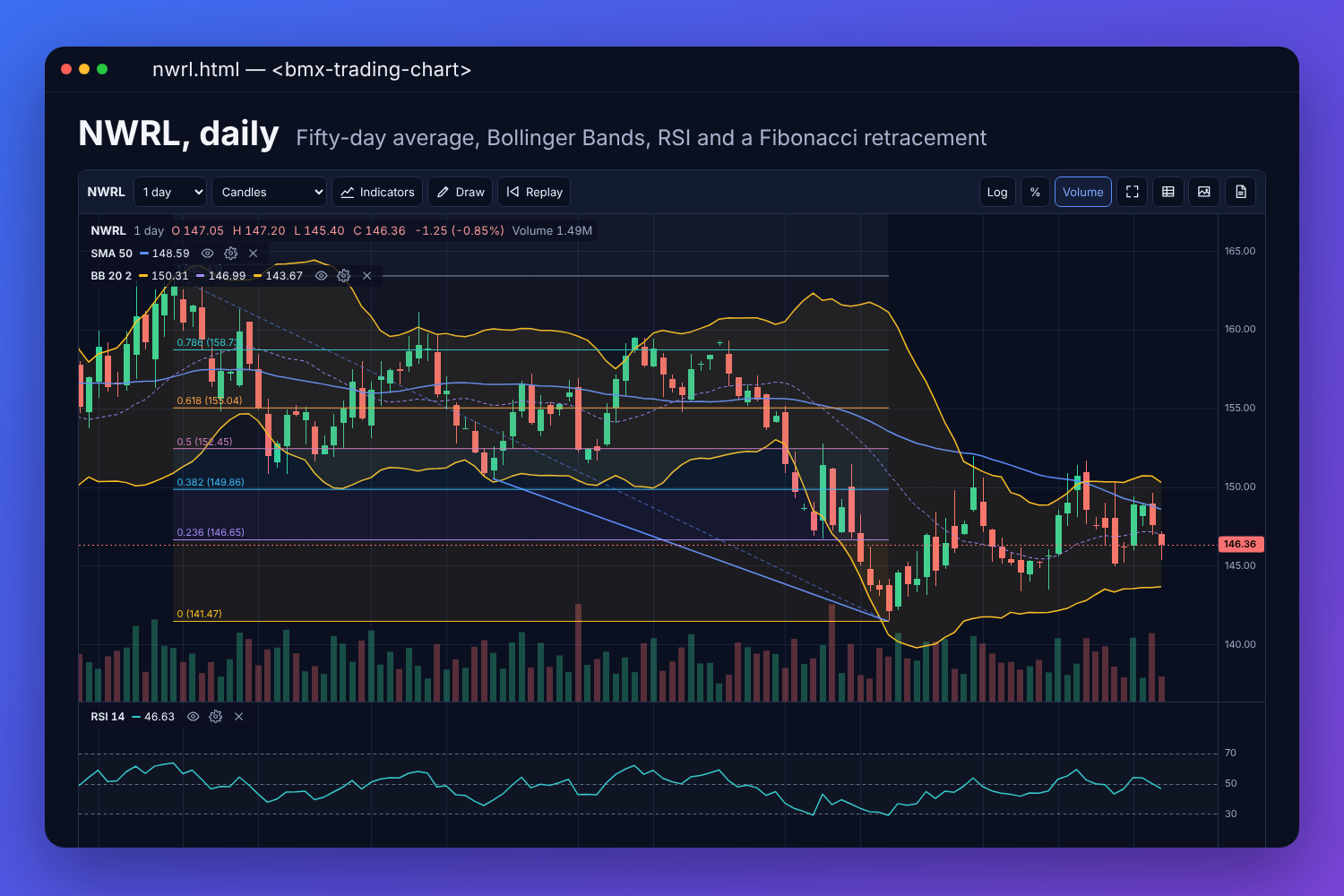Click the 140.00 price axis label
This screenshot has width=1344, height=896.
(1240, 644)
